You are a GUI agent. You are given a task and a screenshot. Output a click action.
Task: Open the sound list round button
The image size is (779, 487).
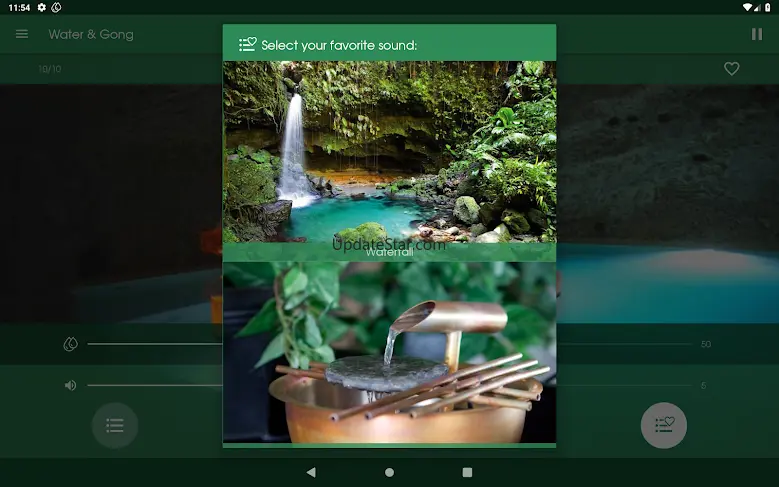pos(115,425)
